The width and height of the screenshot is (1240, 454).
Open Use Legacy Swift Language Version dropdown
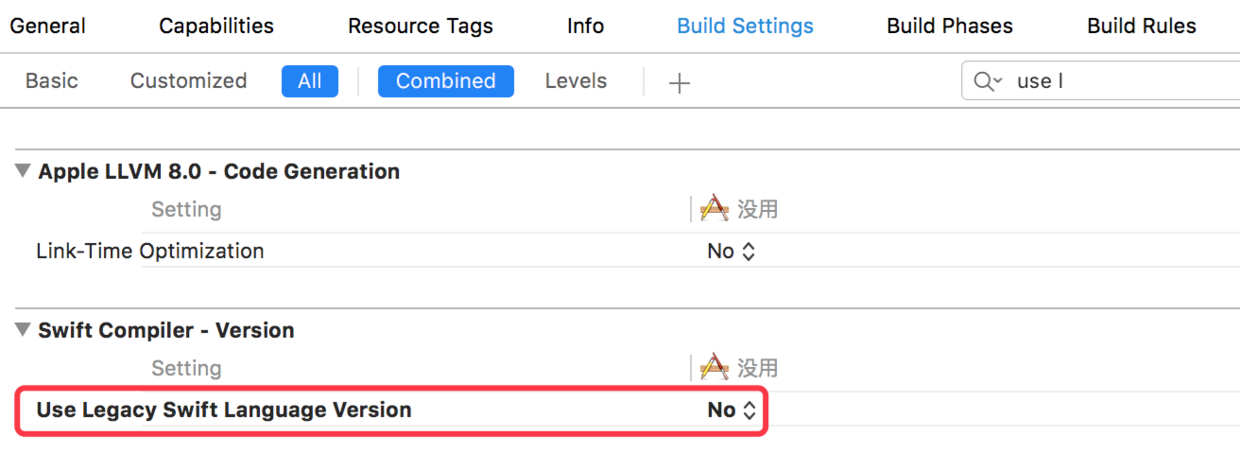(732, 410)
